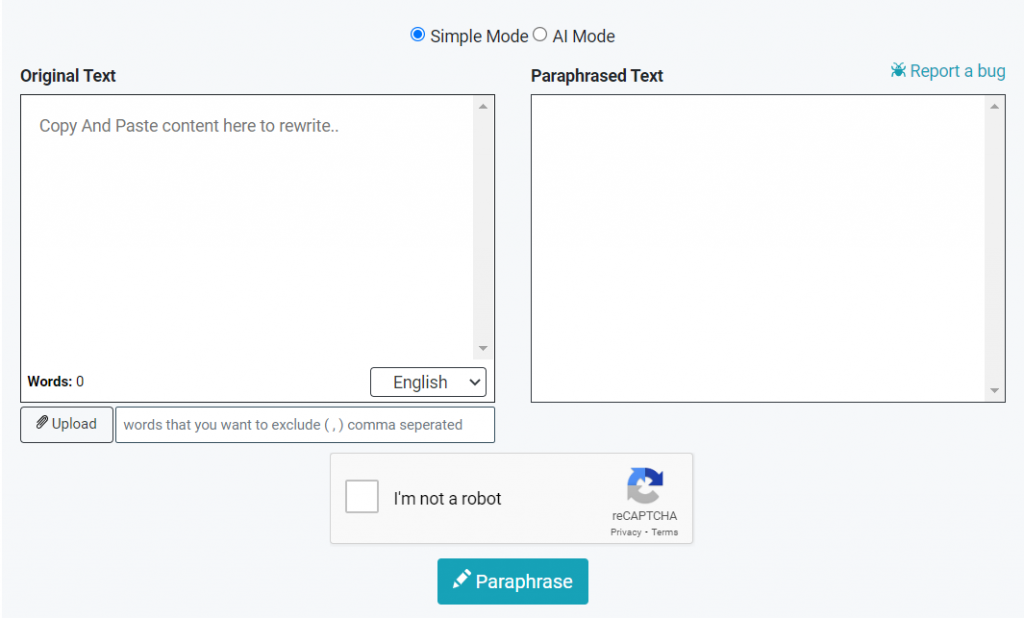Open the reCAPTCHA Privacy link
Viewport: 1024px width, 618px height.
(626, 532)
